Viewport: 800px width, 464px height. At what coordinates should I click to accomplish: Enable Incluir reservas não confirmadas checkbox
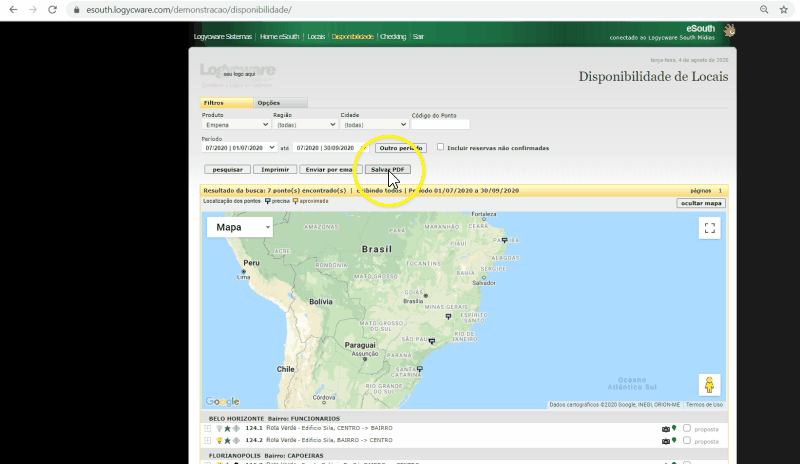(x=441, y=147)
